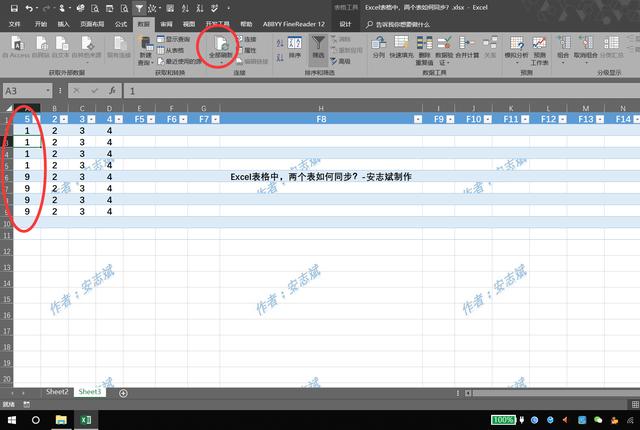Open the Connections option
The image size is (640, 430).
[x=247, y=39]
